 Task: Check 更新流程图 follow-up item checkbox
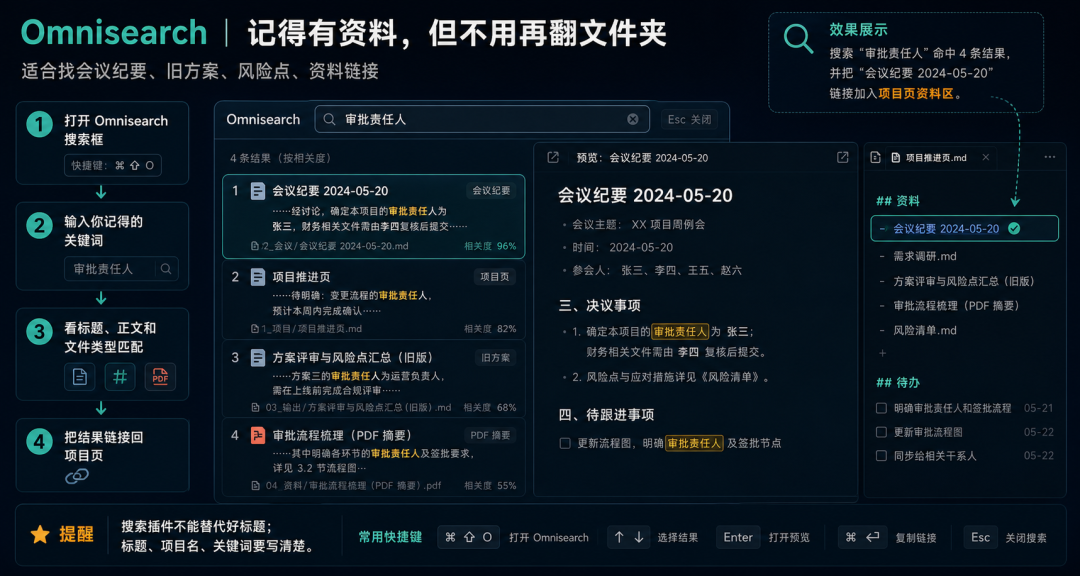coord(565,444)
